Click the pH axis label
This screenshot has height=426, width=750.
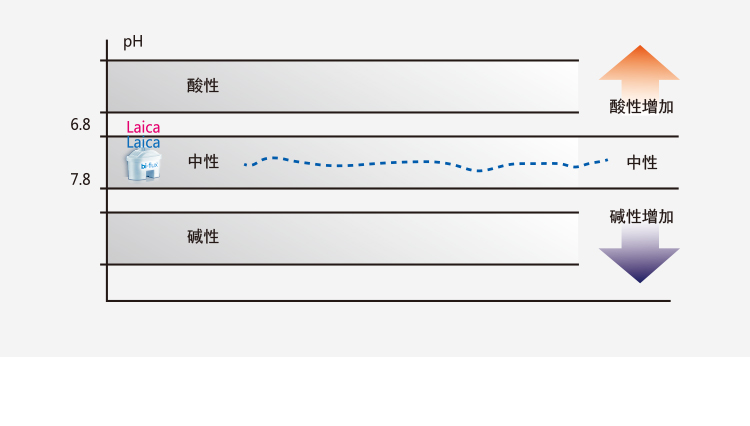coord(133,43)
